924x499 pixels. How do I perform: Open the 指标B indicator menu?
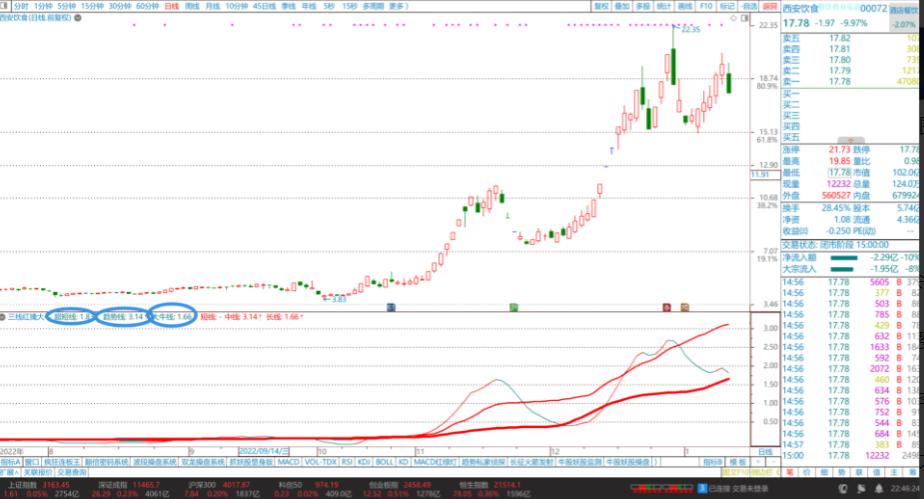pos(712,462)
